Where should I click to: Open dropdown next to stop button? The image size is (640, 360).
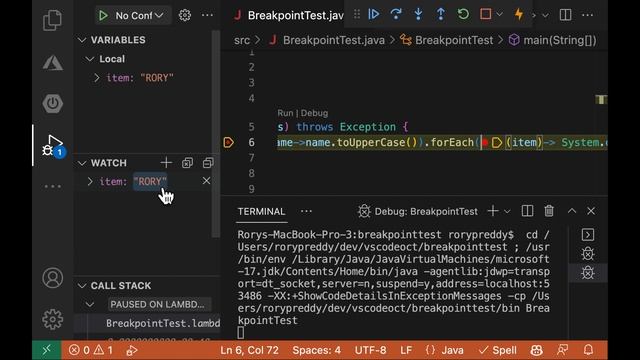(x=499, y=15)
